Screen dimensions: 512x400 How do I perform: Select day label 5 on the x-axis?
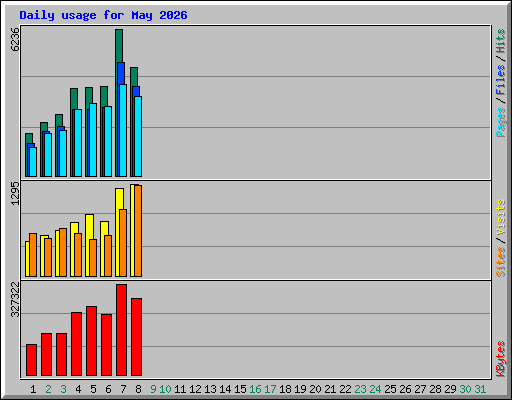(x=93, y=389)
